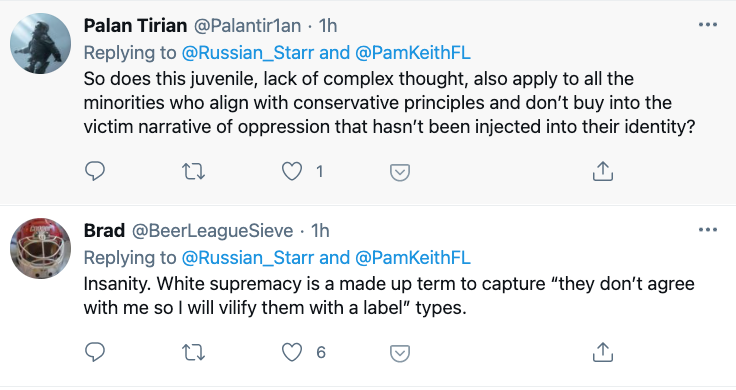
Task: Like Palan Tirian's tweet
Action: click(x=291, y=171)
